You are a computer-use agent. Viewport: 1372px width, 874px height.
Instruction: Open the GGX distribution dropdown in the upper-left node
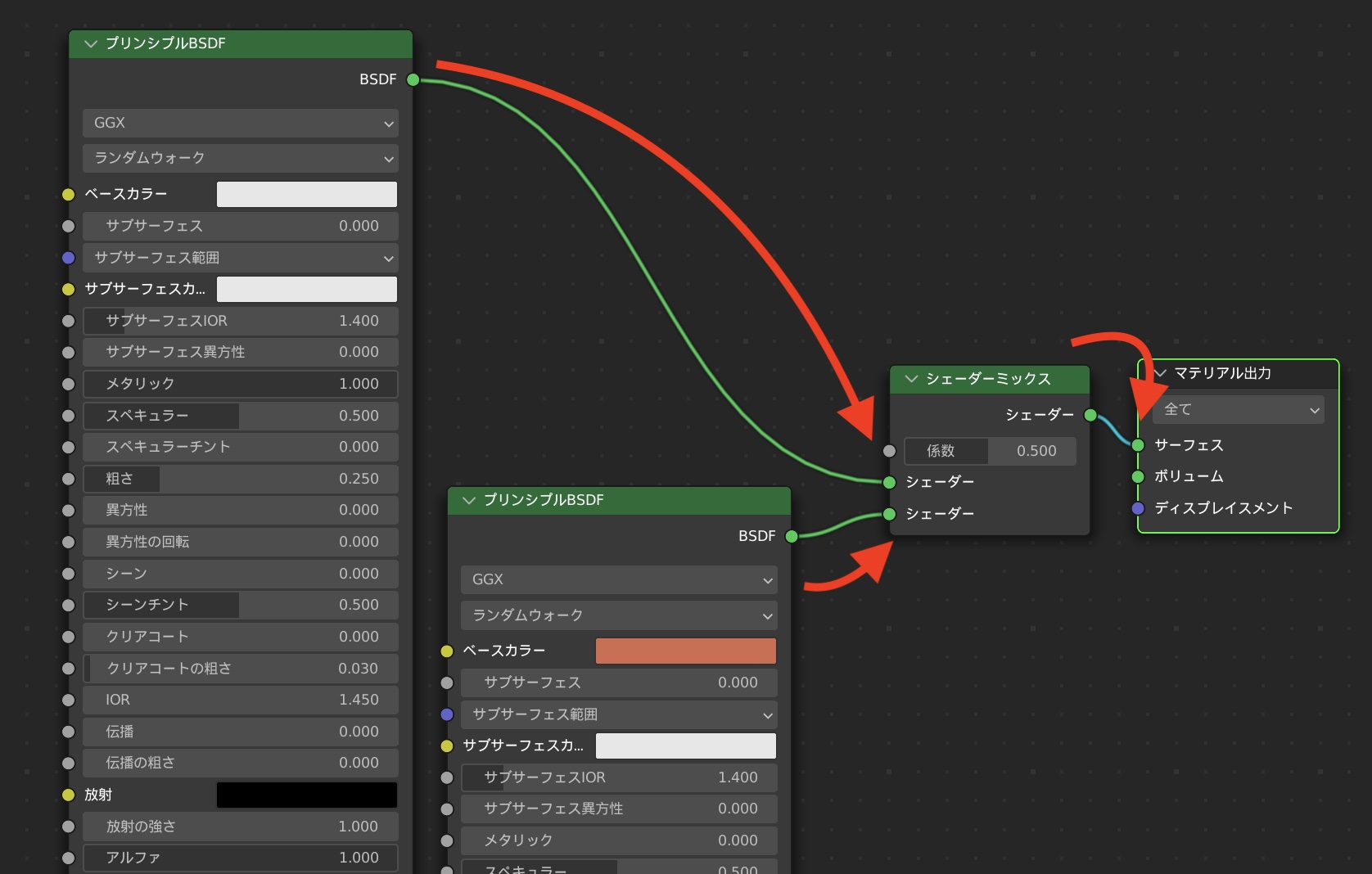coord(240,123)
